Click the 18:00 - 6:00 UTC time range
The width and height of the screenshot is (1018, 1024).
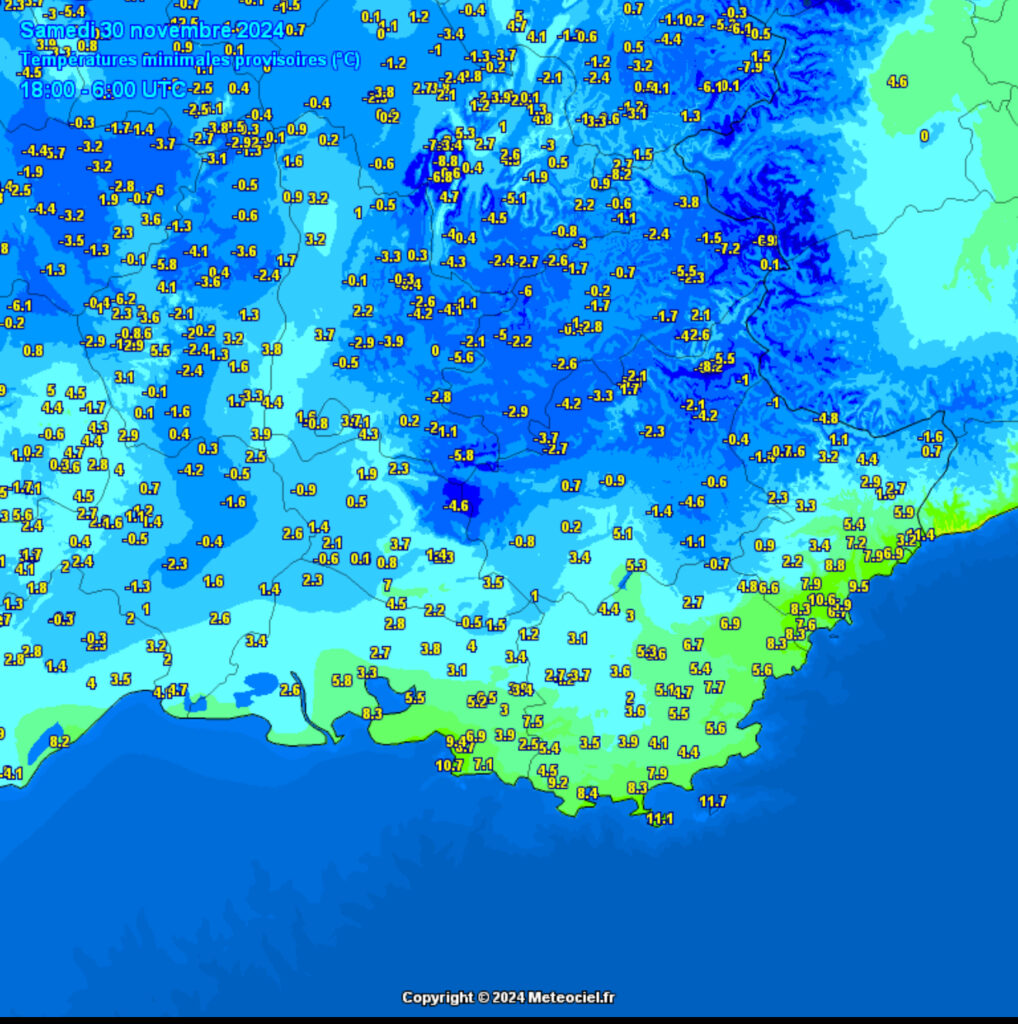(102, 90)
